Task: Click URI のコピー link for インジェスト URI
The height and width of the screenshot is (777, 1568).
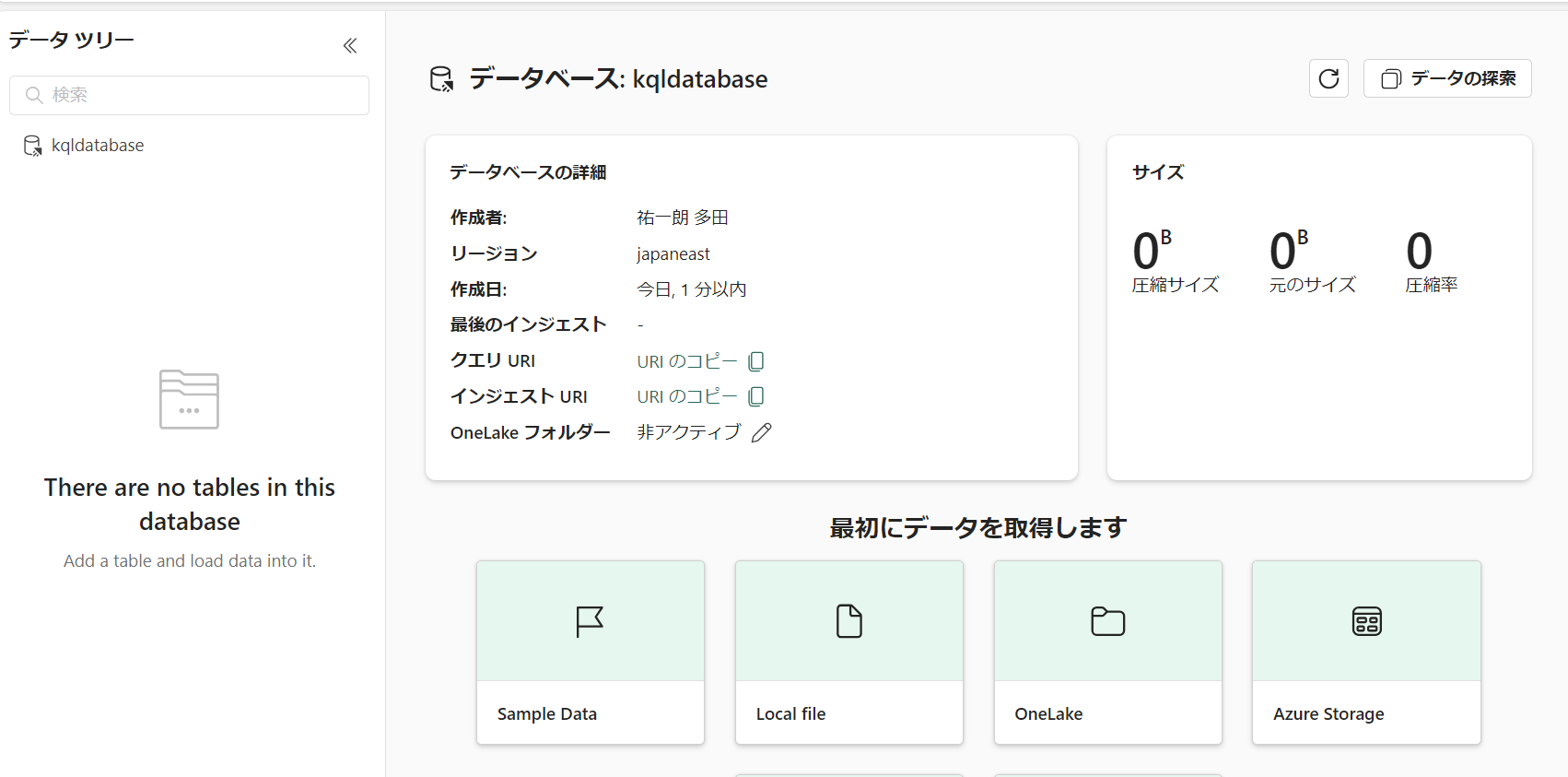Action: [687, 396]
